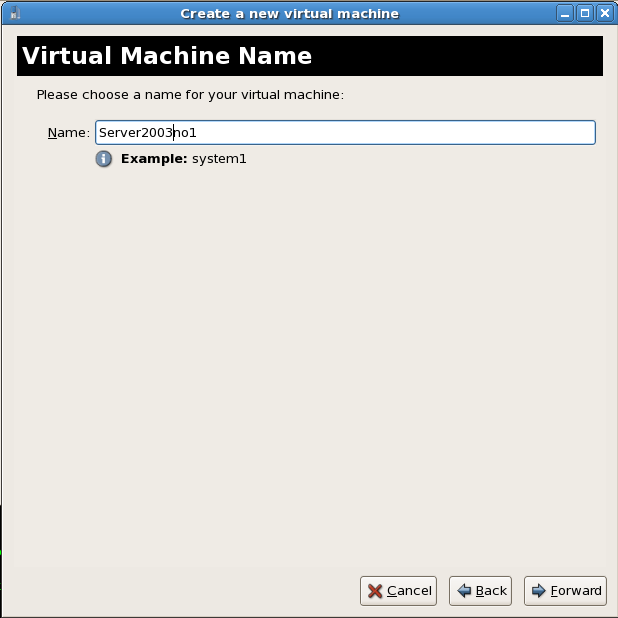Click the 'Example: system1' hint text

(183, 159)
